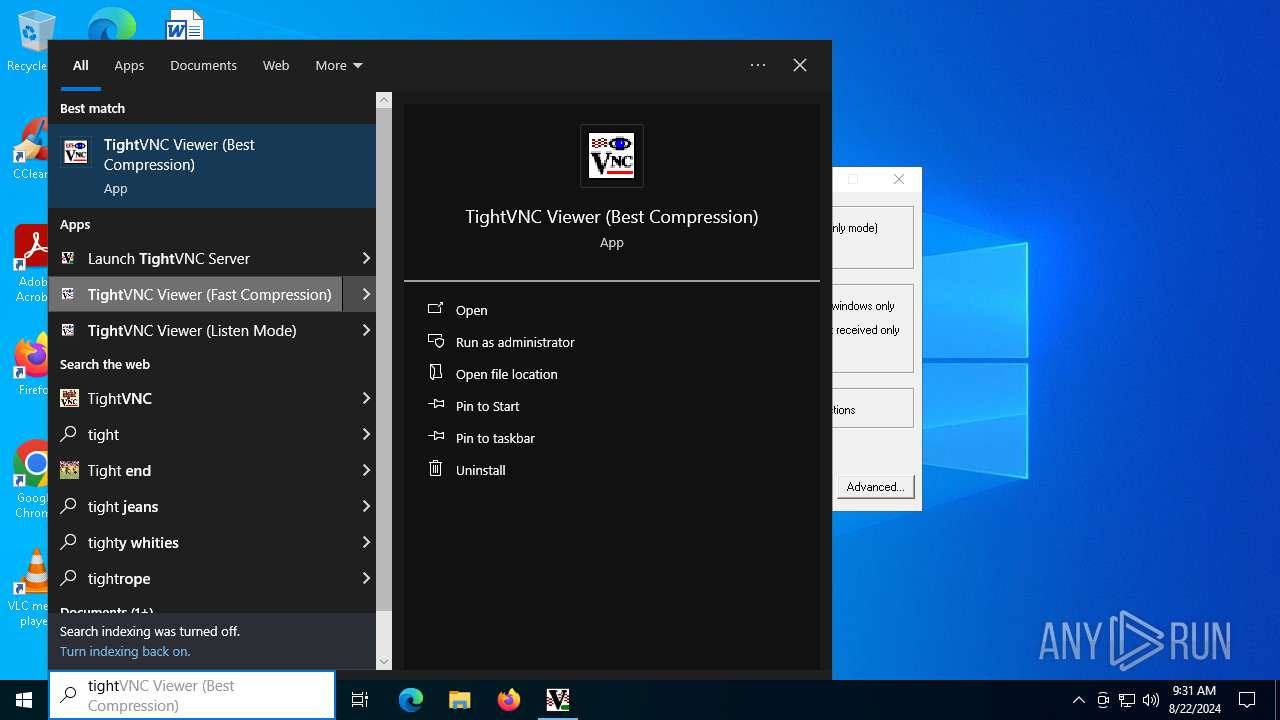Switch to the Documents search tab
This screenshot has height=720, width=1280.
point(203,65)
